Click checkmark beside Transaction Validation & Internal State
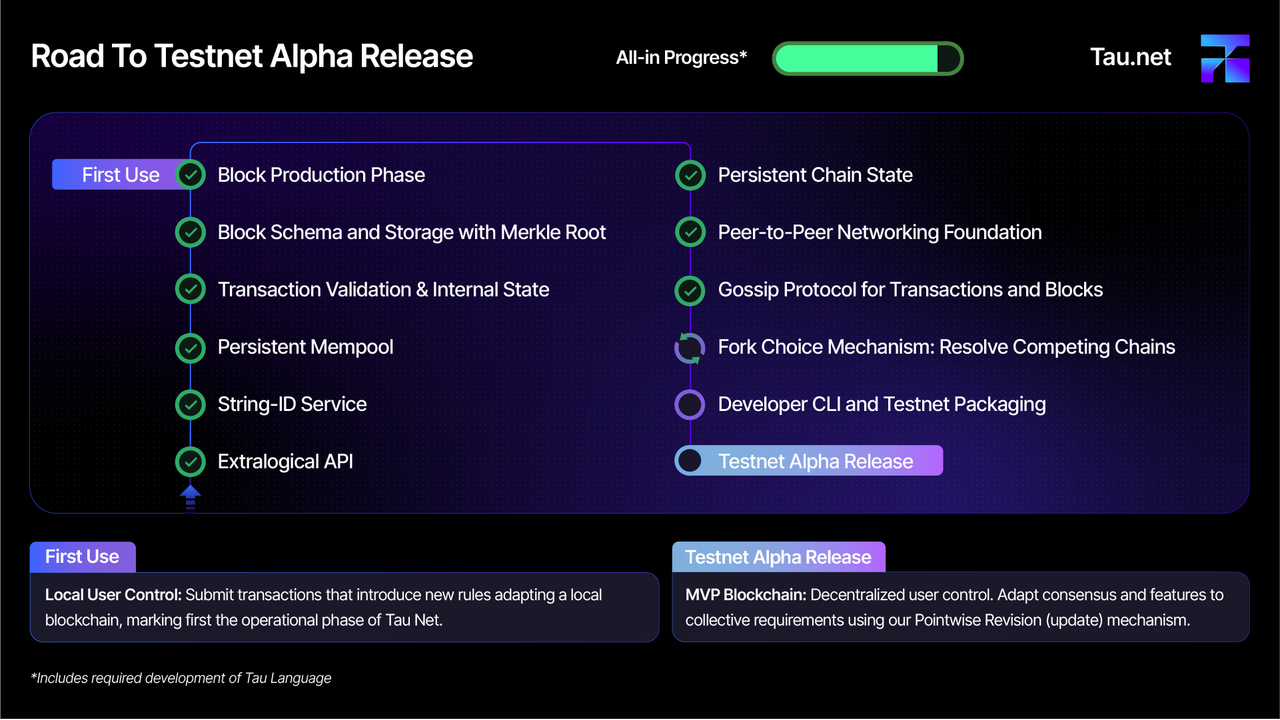The image size is (1280, 720). click(x=190, y=289)
